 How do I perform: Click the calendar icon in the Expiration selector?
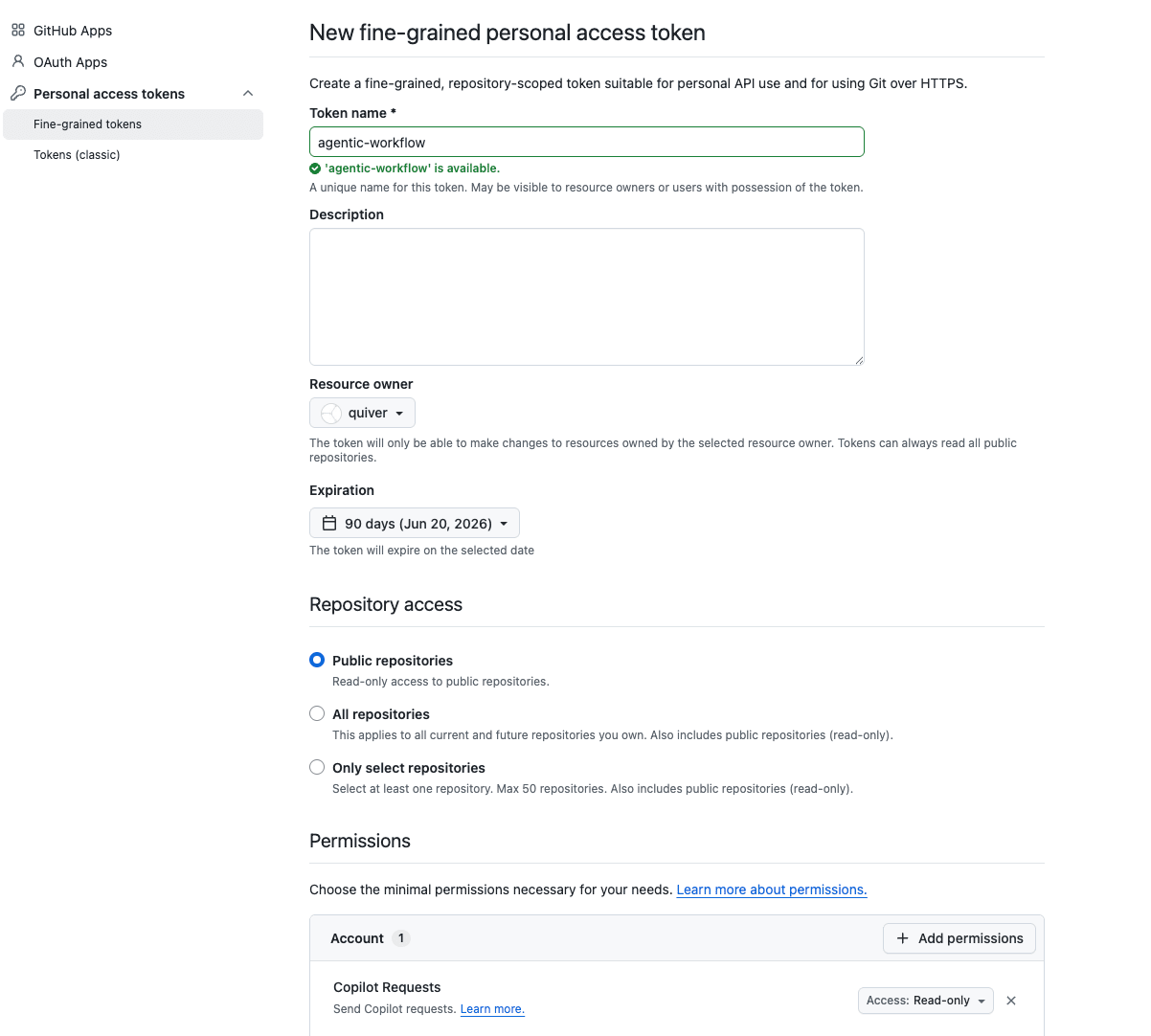[x=329, y=522]
